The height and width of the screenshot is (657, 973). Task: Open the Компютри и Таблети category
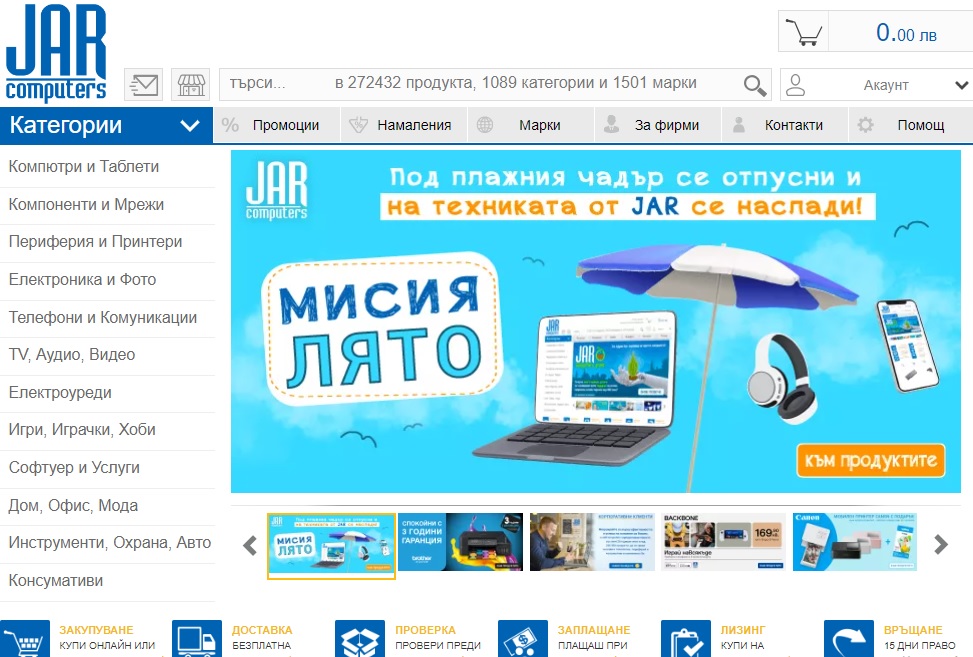(x=107, y=167)
